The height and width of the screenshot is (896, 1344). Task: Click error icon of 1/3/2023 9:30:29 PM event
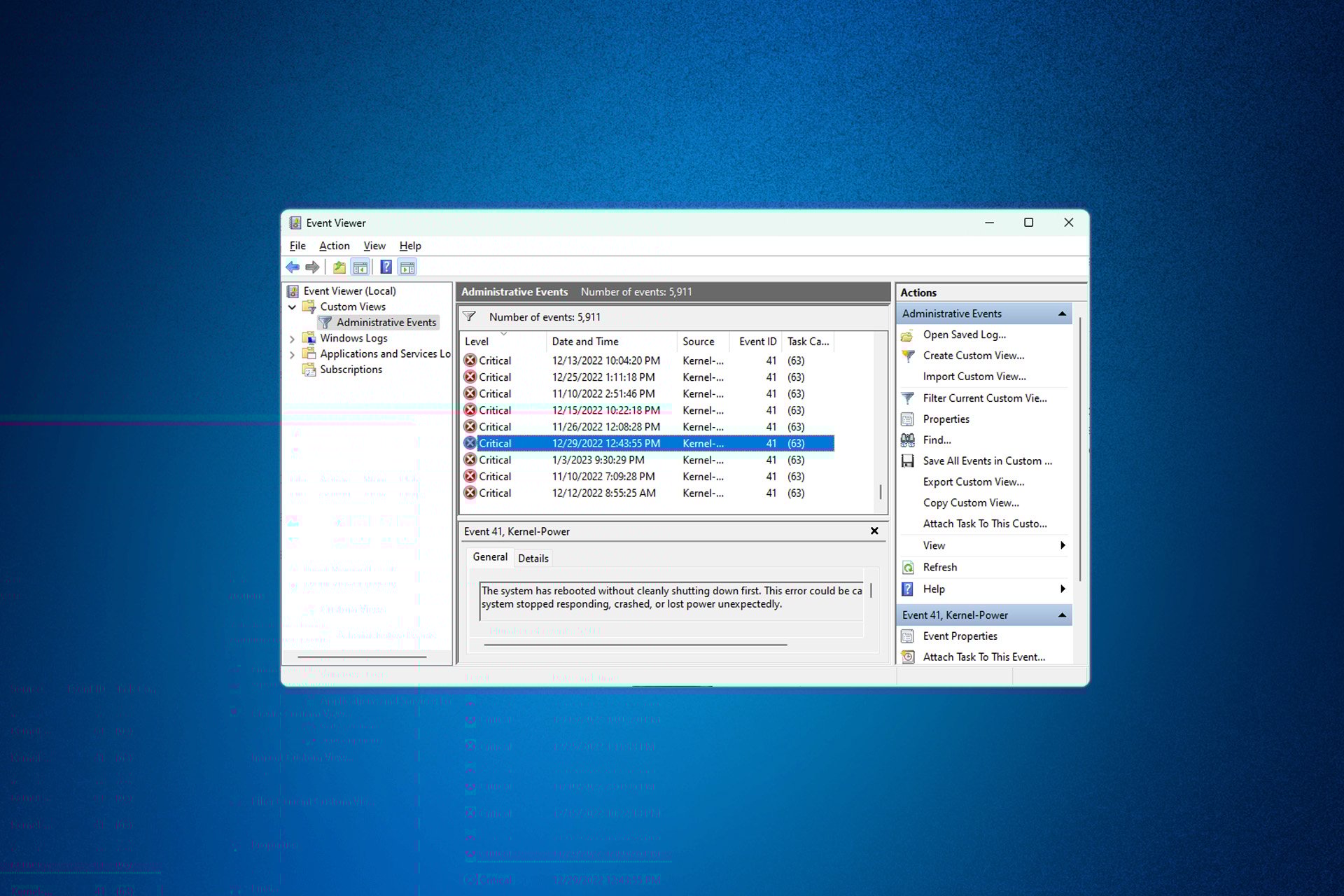(x=470, y=460)
